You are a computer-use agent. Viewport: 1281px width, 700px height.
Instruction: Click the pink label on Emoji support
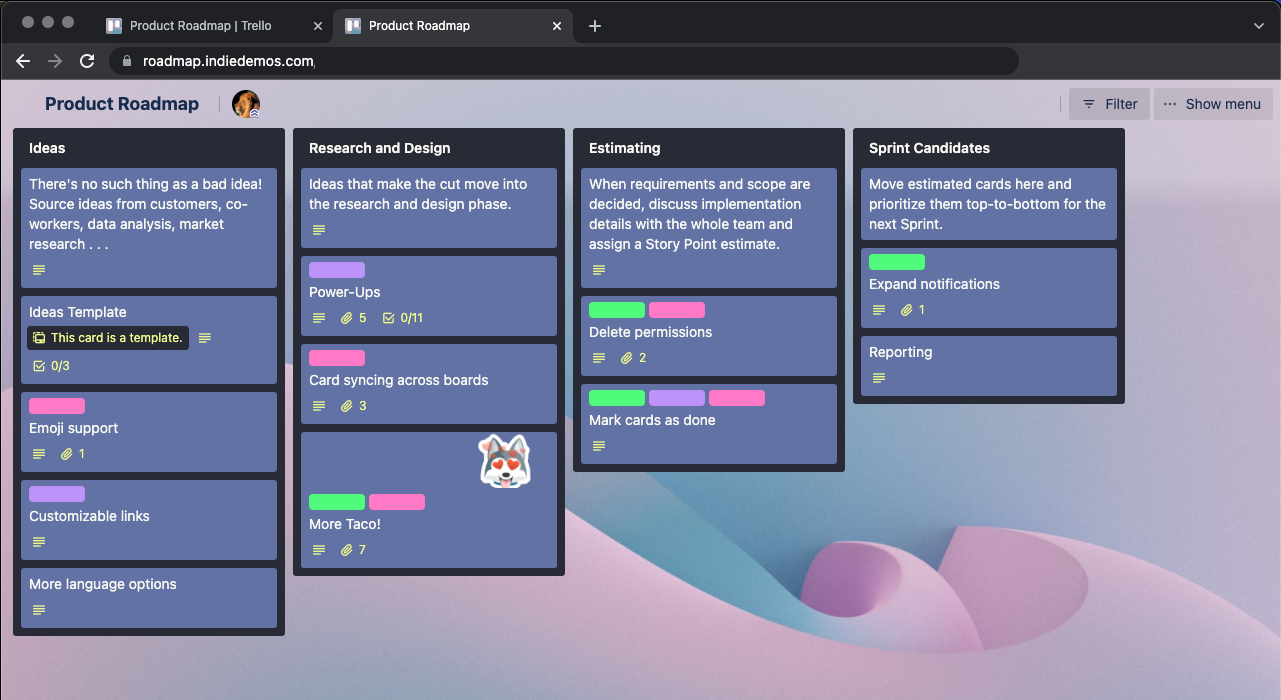coord(57,406)
